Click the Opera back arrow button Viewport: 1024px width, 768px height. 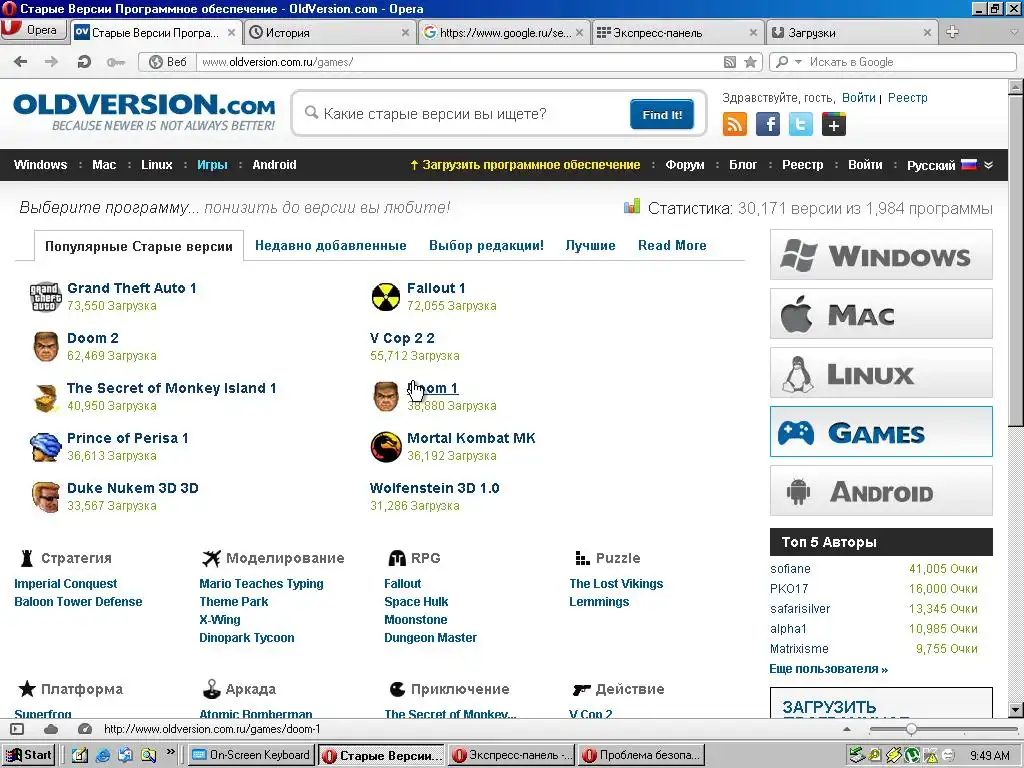21,61
